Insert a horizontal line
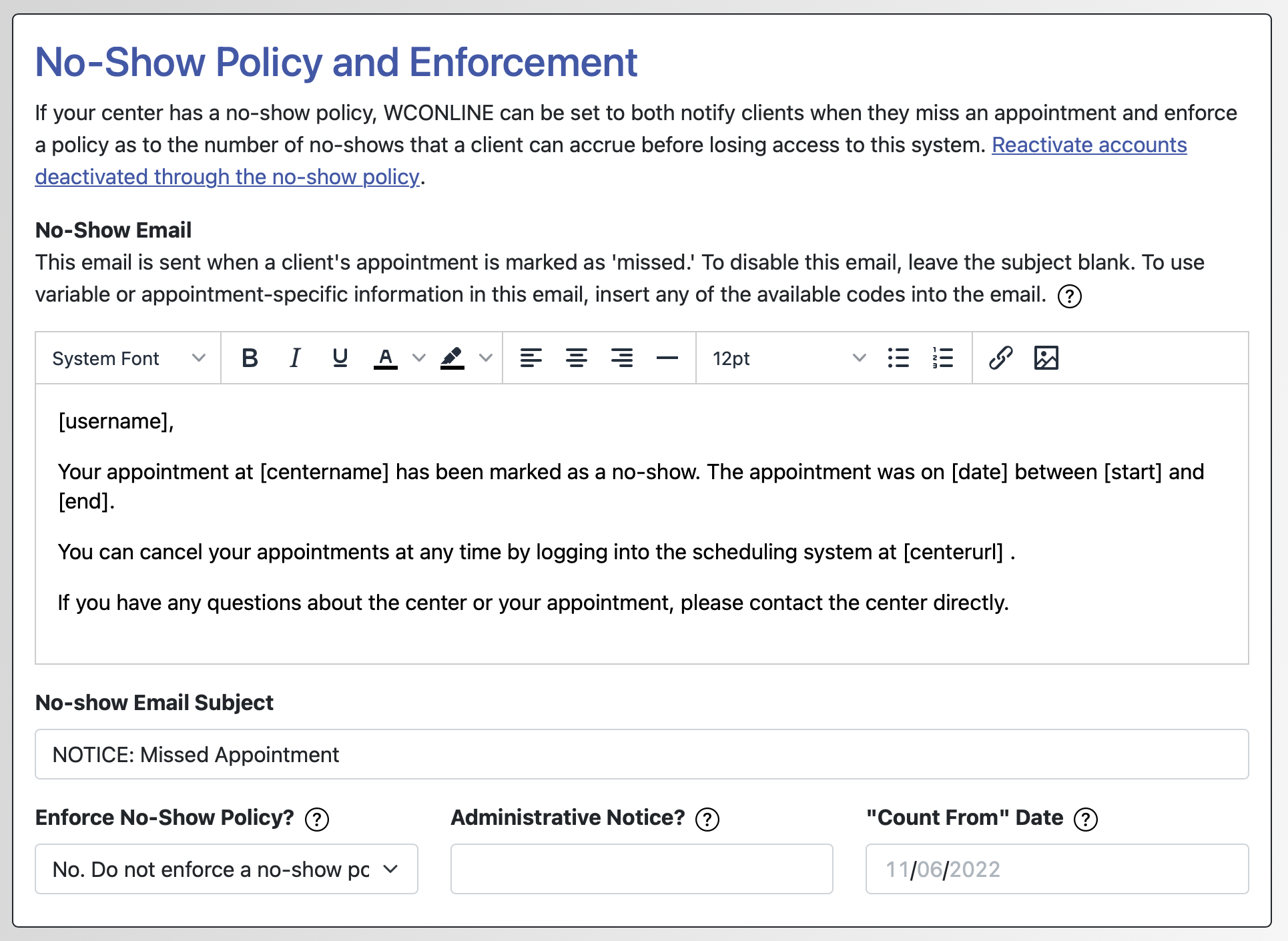Screen dimensions: 1288x941 click(667, 358)
